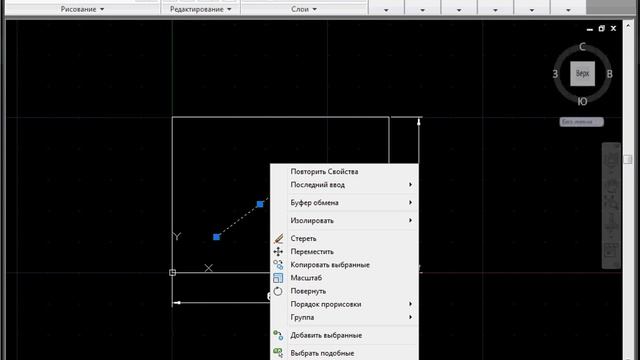Click the vertical scrollbar thumb at right

pyautogui.click(x=628, y=159)
